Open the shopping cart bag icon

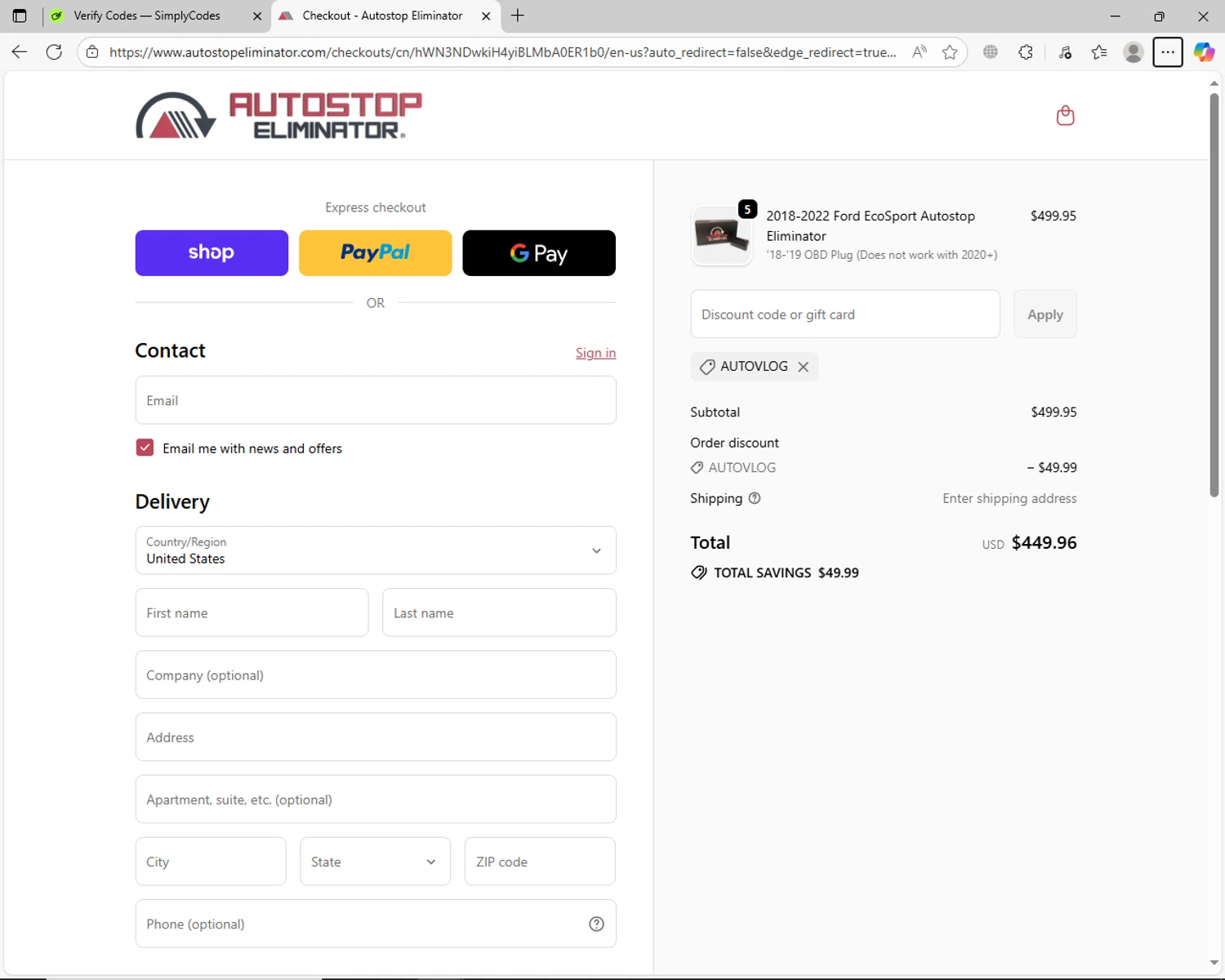coord(1065,115)
